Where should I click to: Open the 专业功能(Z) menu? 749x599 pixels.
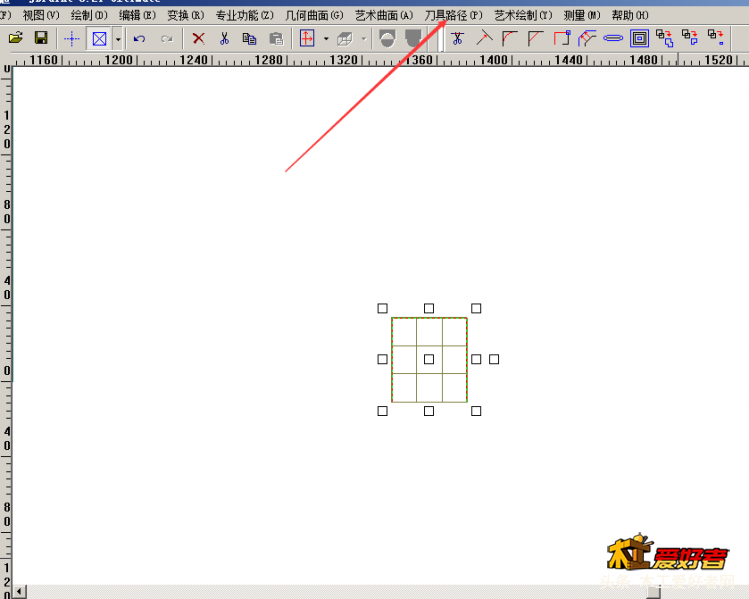[x=245, y=15]
